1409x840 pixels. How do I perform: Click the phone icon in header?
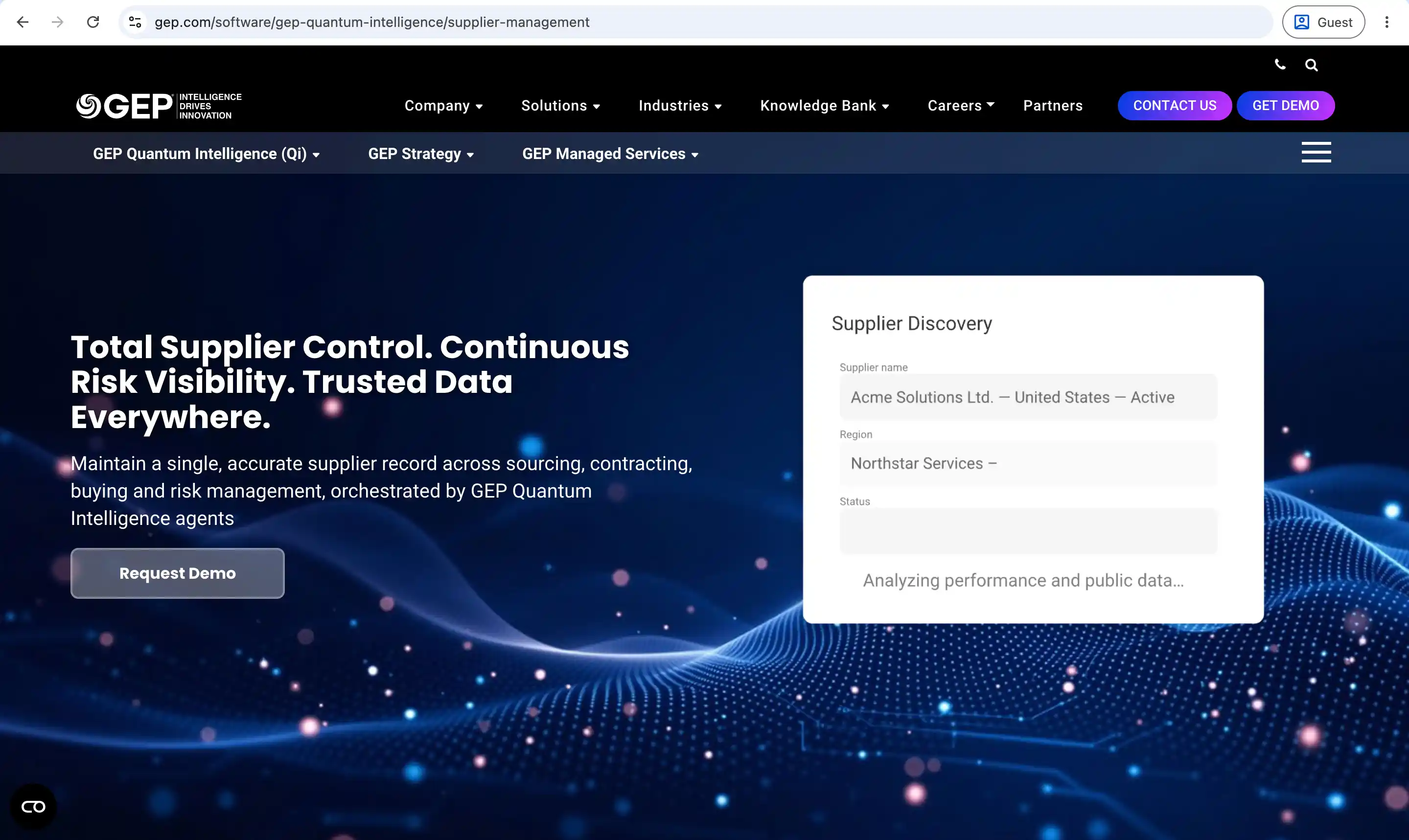click(x=1280, y=65)
